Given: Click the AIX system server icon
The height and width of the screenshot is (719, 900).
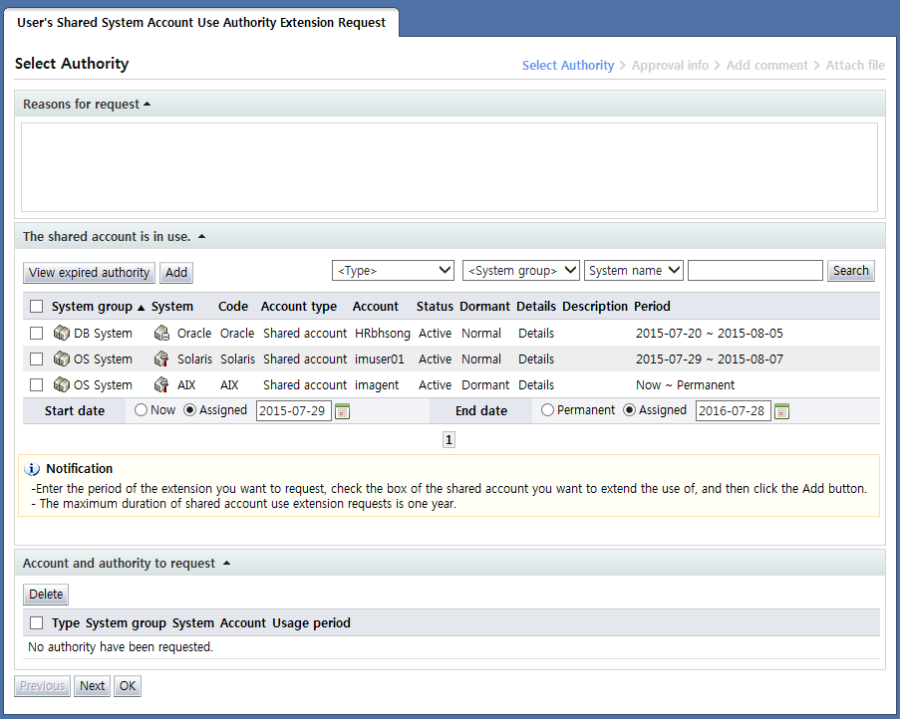Looking at the screenshot, I should [161, 385].
